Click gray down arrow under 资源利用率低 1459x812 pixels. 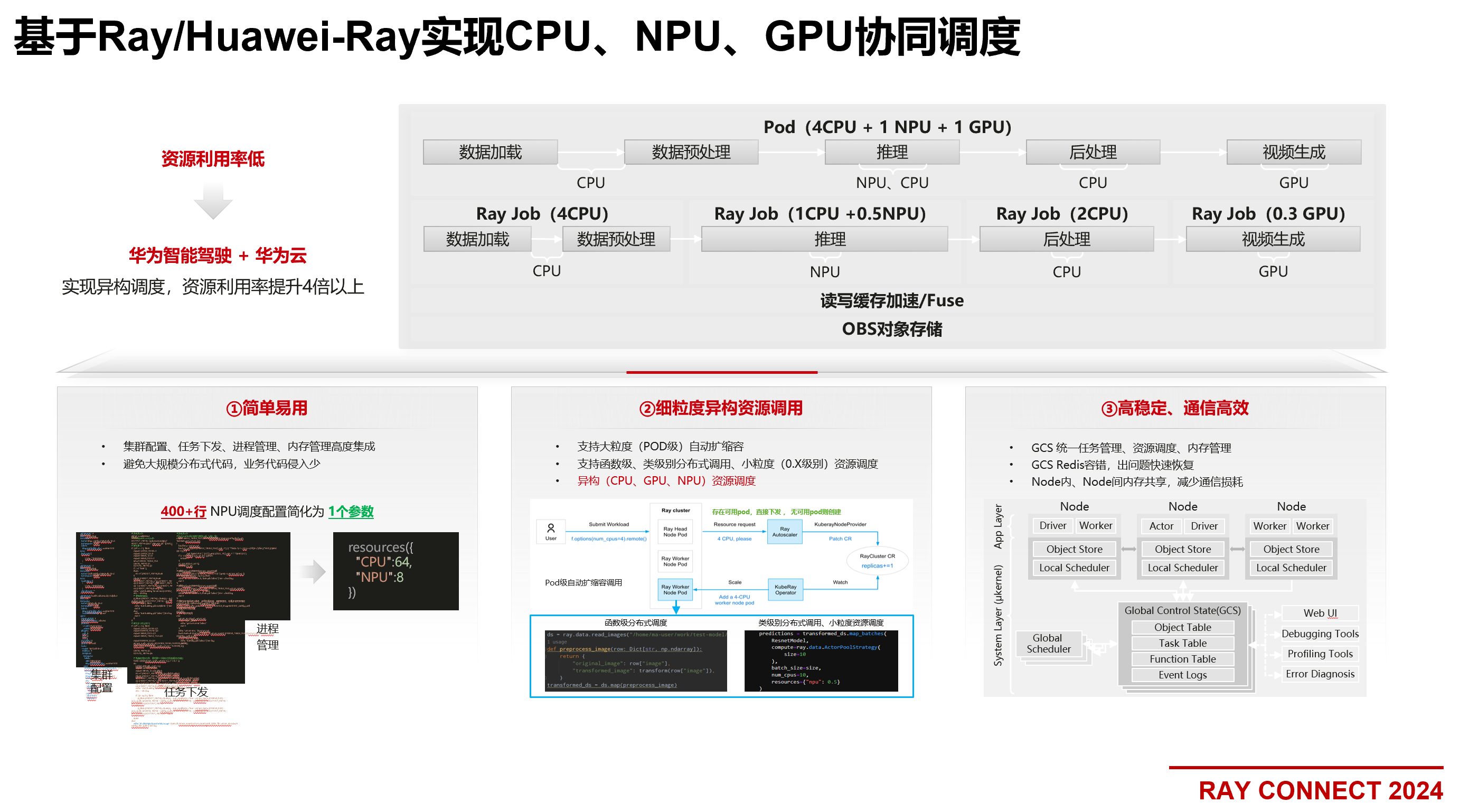[x=213, y=203]
